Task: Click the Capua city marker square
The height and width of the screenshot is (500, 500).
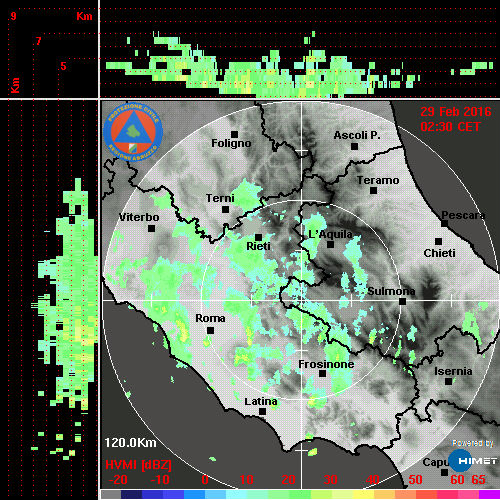Action: 444,472
